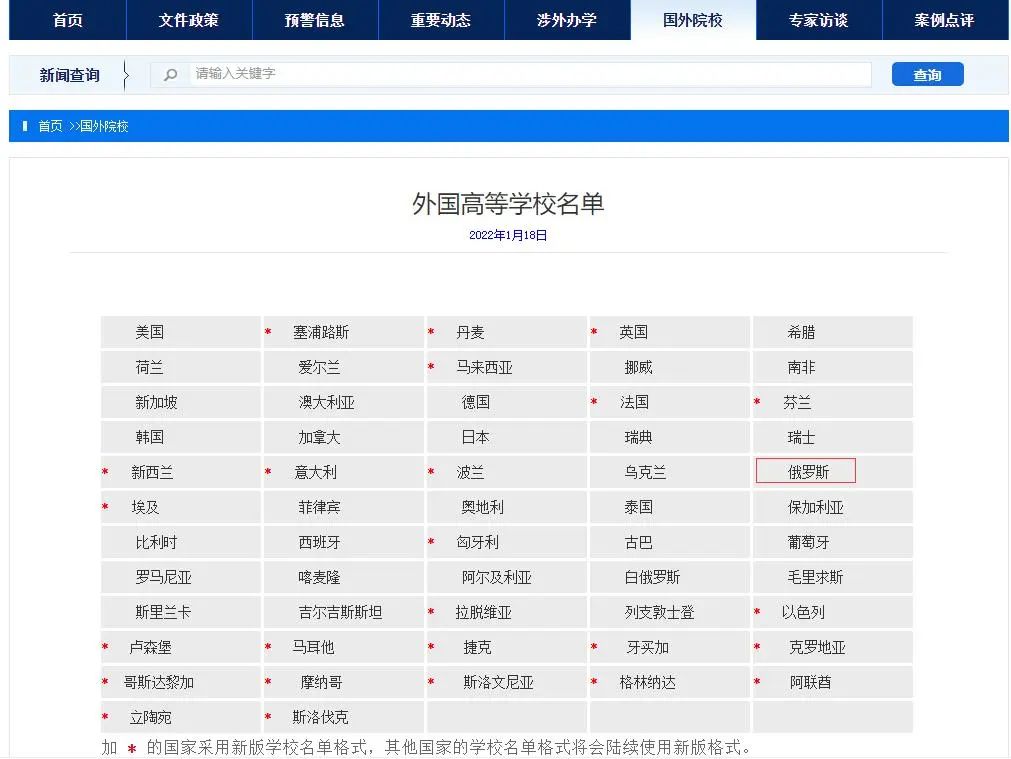Screen dimensions: 1011x759
Task: Browse the 案例点评 section
Action: tap(943, 20)
